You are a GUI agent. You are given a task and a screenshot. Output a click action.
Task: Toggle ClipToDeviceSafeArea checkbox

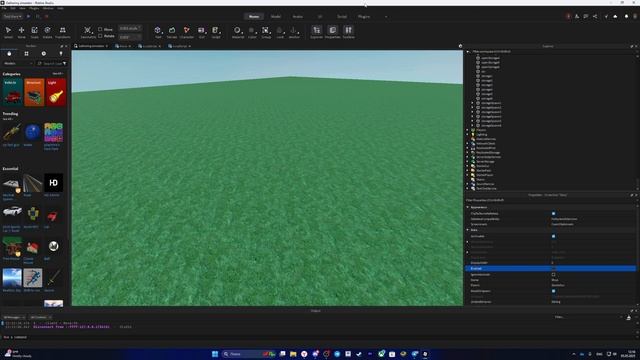[x=553, y=213]
